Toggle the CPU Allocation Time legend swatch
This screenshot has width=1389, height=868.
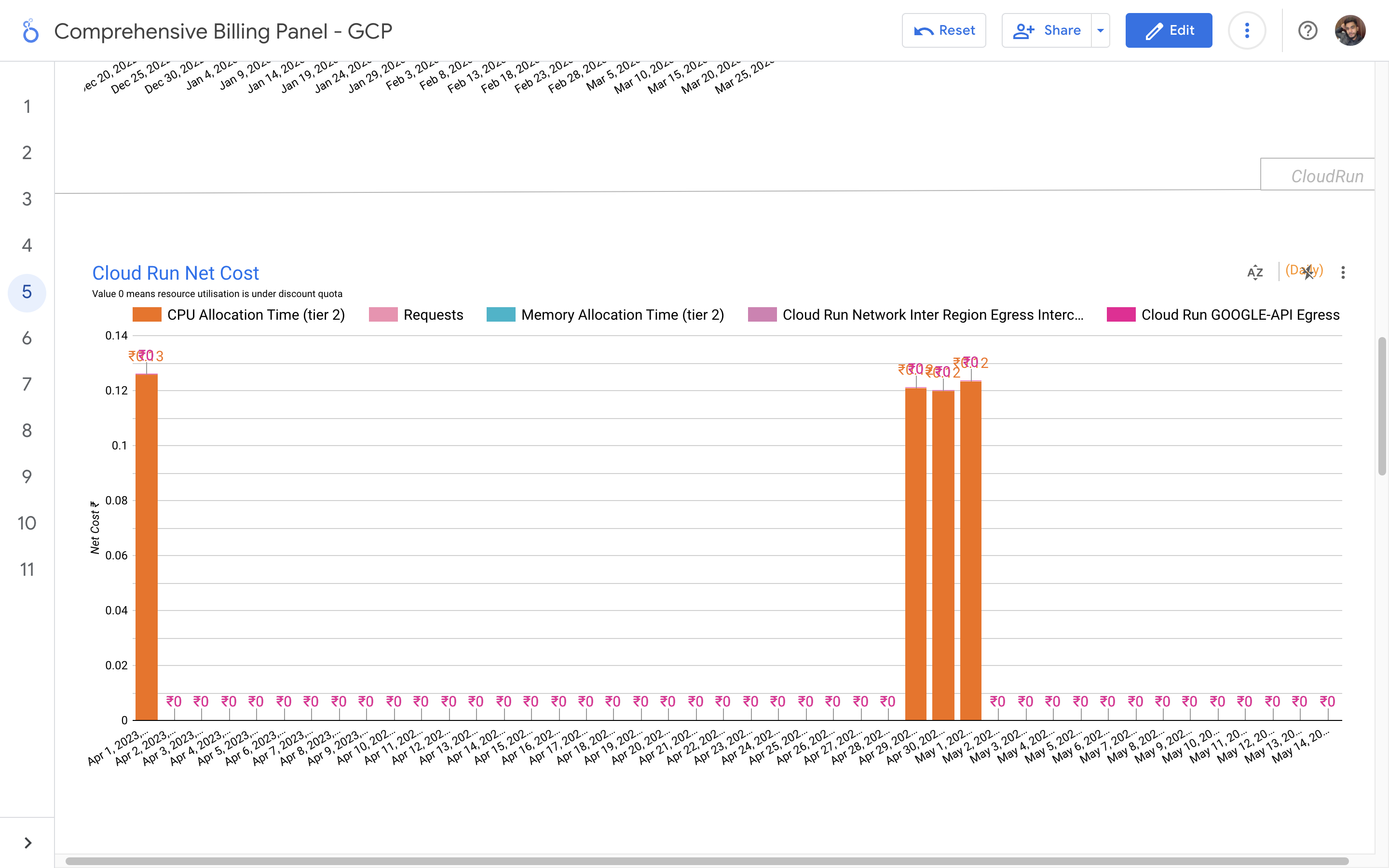pos(147,314)
